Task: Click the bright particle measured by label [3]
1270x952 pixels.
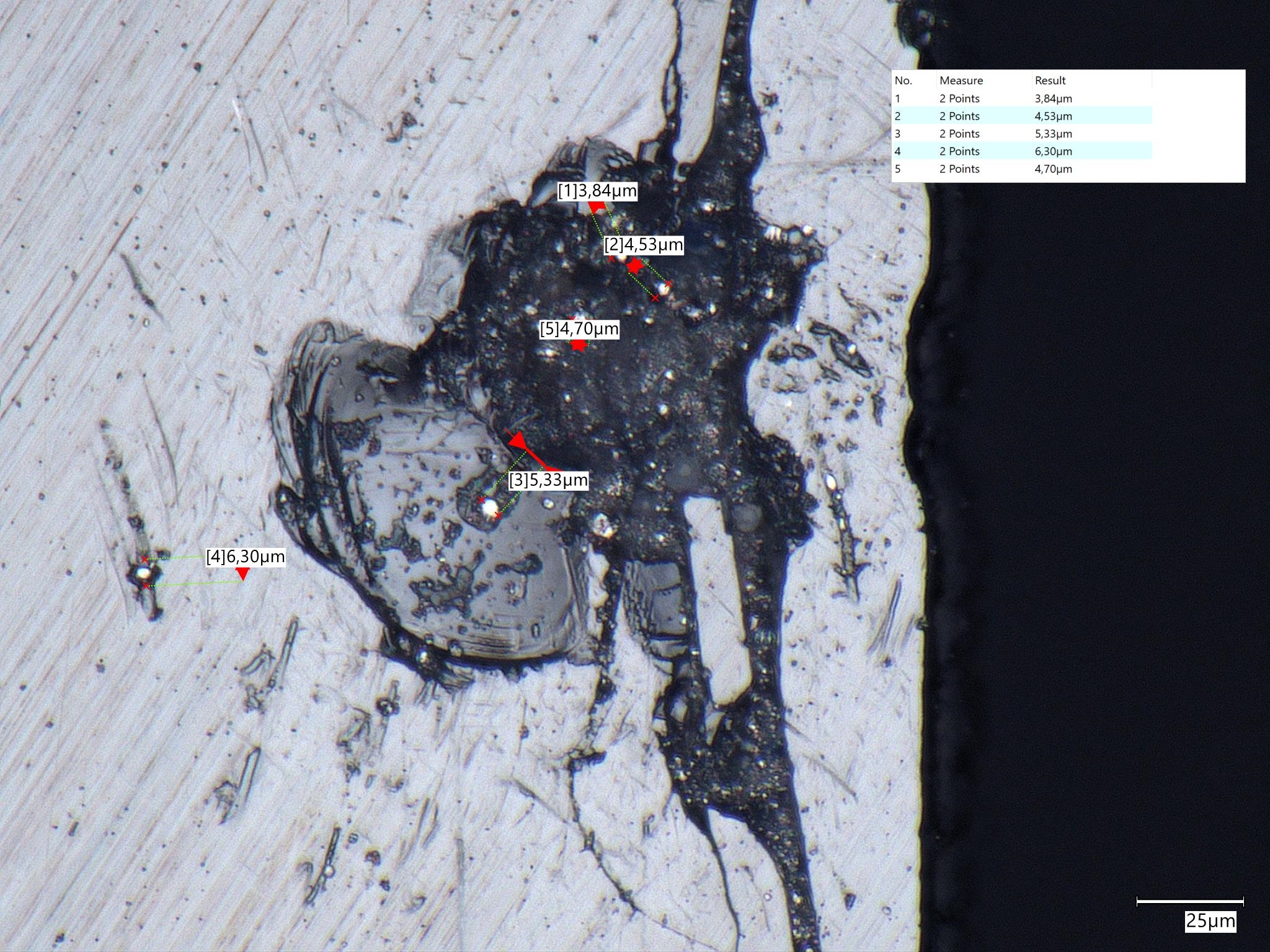Action: pos(491,509)
